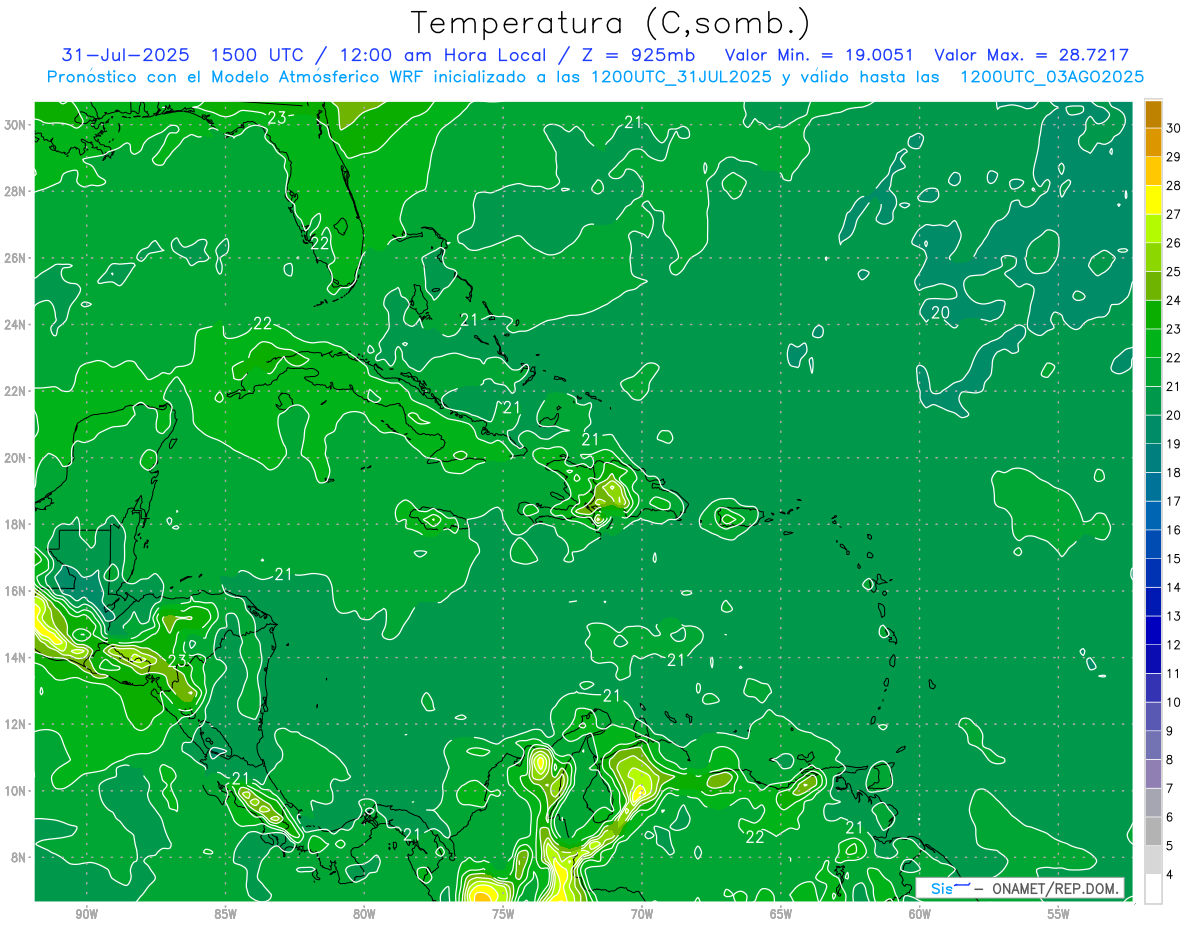This screenshot has height=927, width=1200.
Task: Click 'Pronóstico con el Modelo Atmósferico WRF' text
Action: coord(238,77)
